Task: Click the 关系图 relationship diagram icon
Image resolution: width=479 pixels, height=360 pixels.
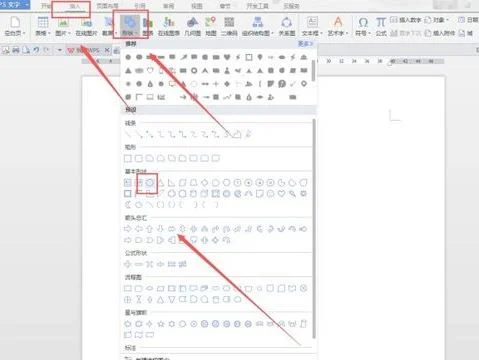Action: (x=287, y=26)
